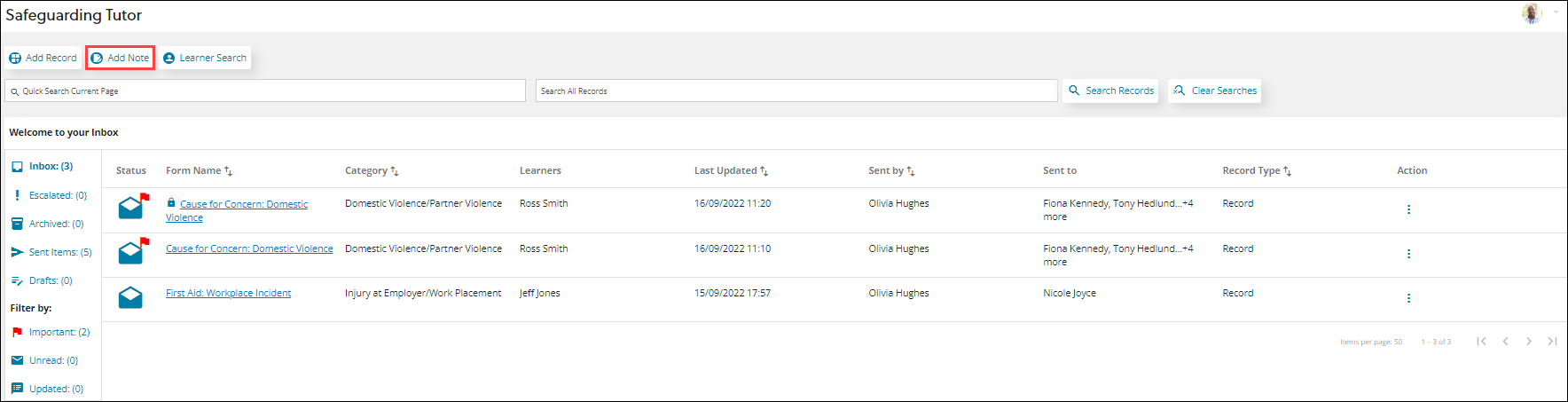The image size is (1568, 402).
Task: Open user profile avatar menu
Action: coord(1532,13)
